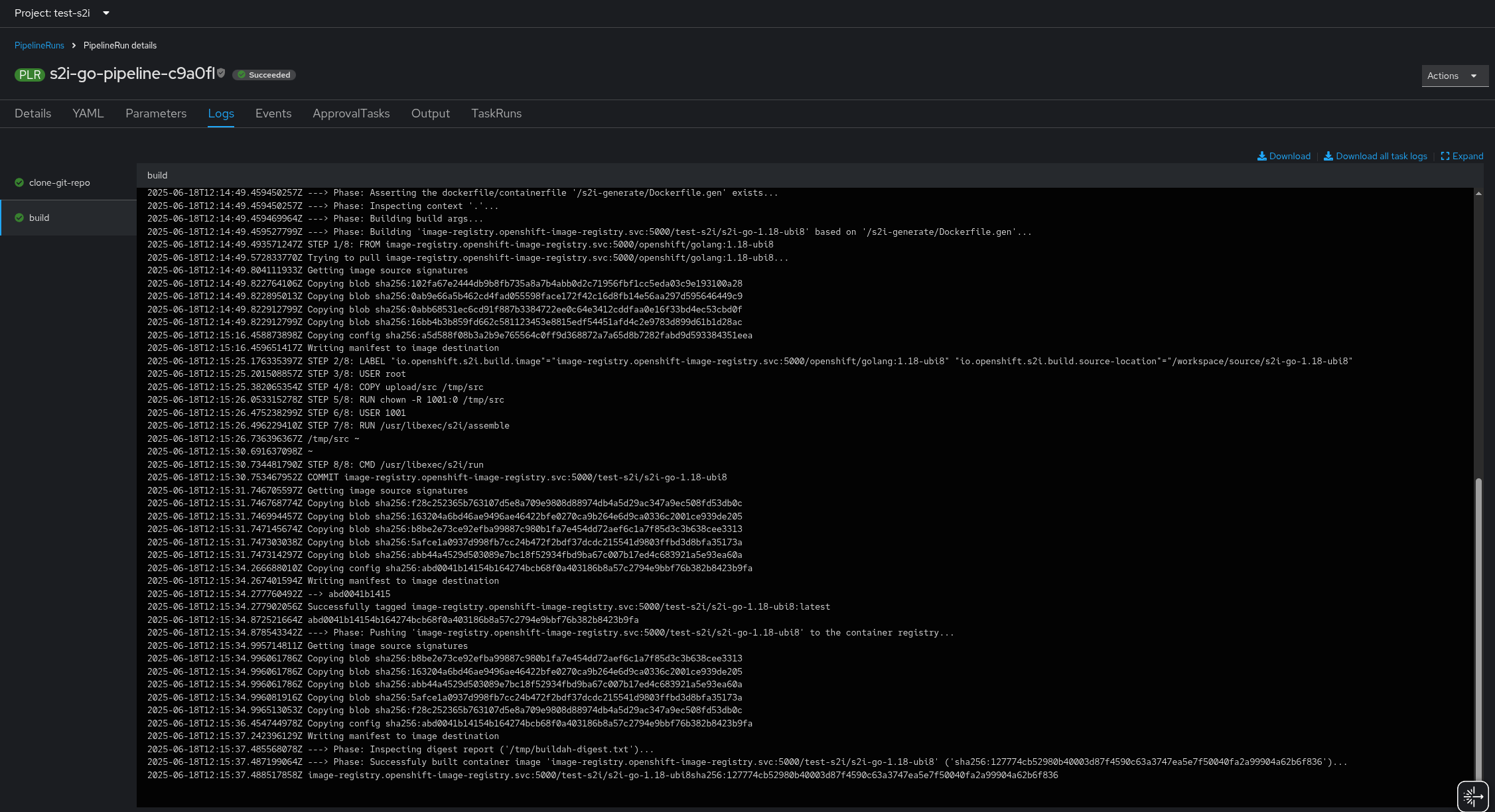Go to PipelineRuns breadcrumb link
Screen dimensions: 1495x812
(x=39, y=46)
